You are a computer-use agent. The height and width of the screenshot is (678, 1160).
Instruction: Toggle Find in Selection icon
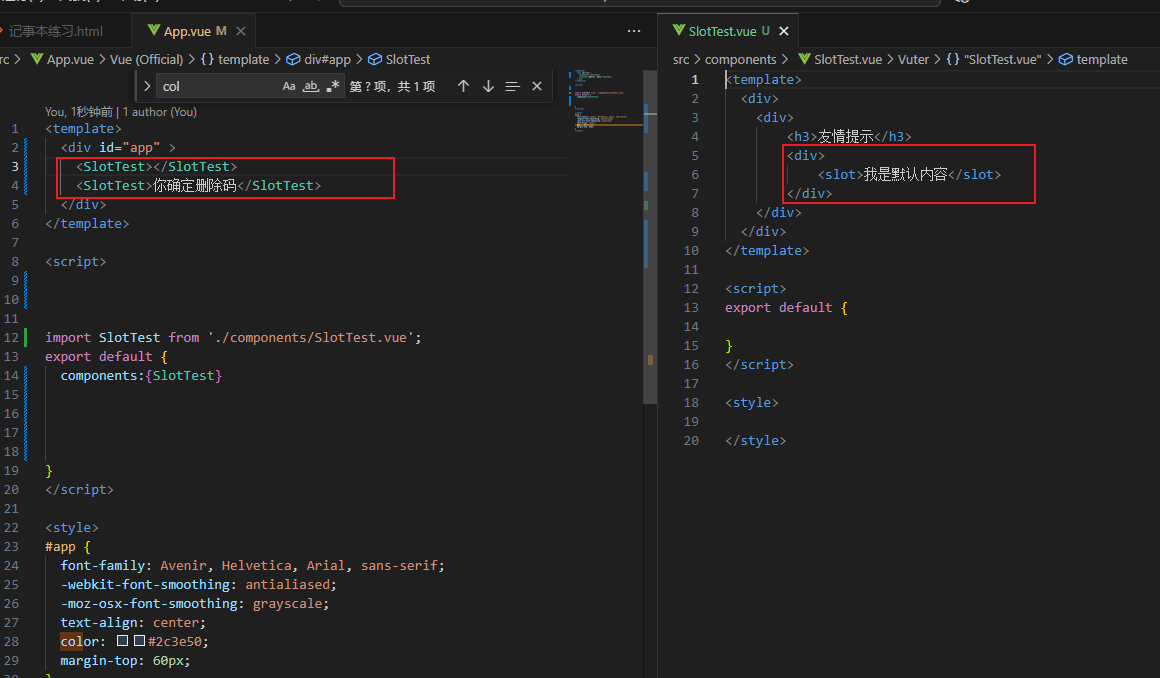[x=513, y=87]
